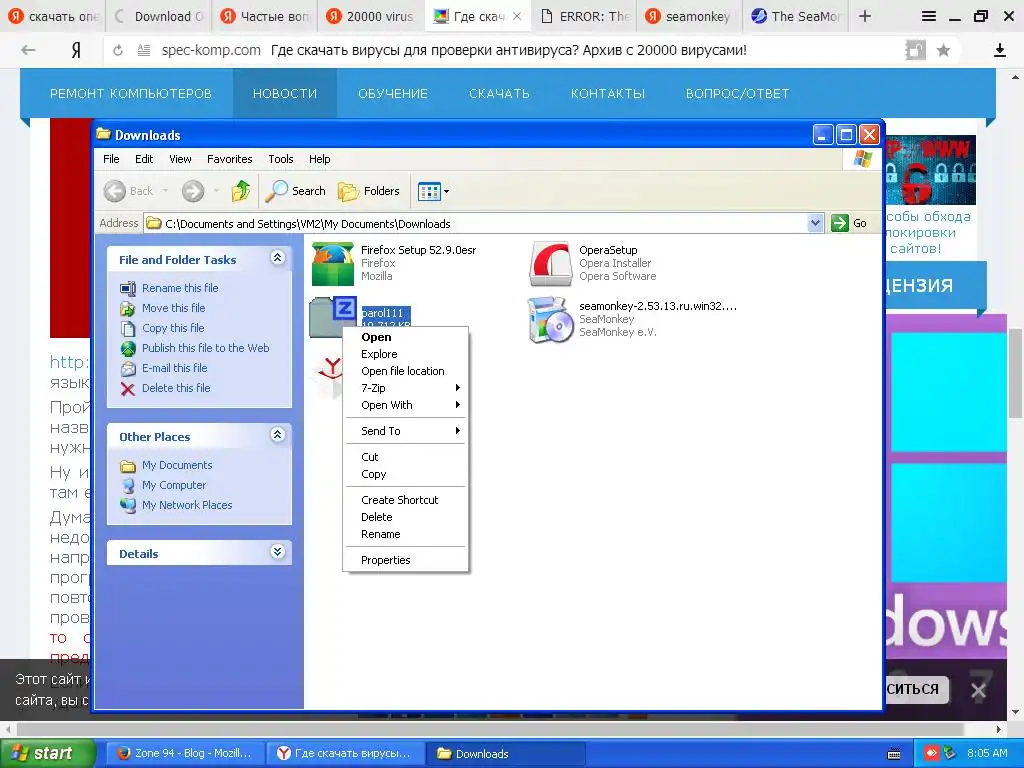Viewport: 1024px width, 768px height.
Task: Expand the Send To submenu
Action: point(405,431)
